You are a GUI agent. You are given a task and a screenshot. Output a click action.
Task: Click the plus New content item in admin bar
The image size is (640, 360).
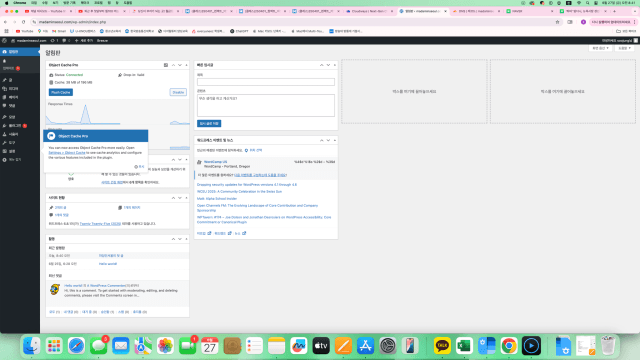(84, 40)
